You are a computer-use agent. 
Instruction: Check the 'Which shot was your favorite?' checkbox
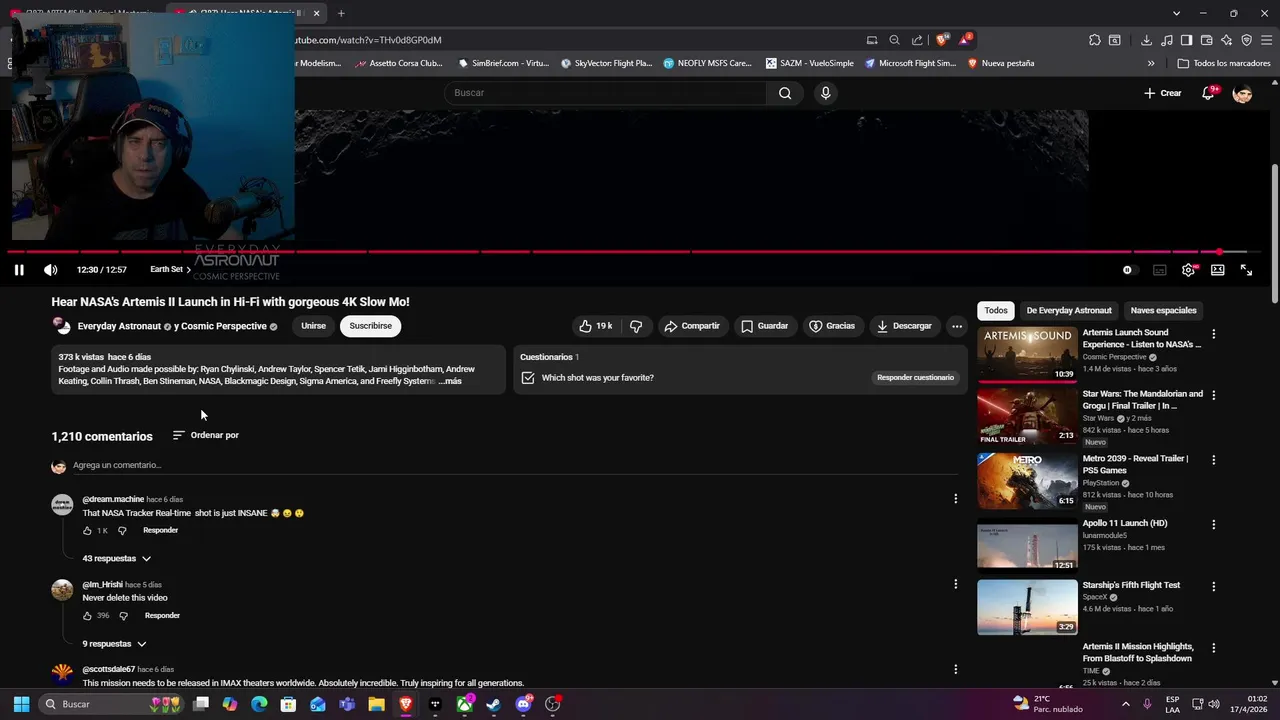(x=528, y=378)
